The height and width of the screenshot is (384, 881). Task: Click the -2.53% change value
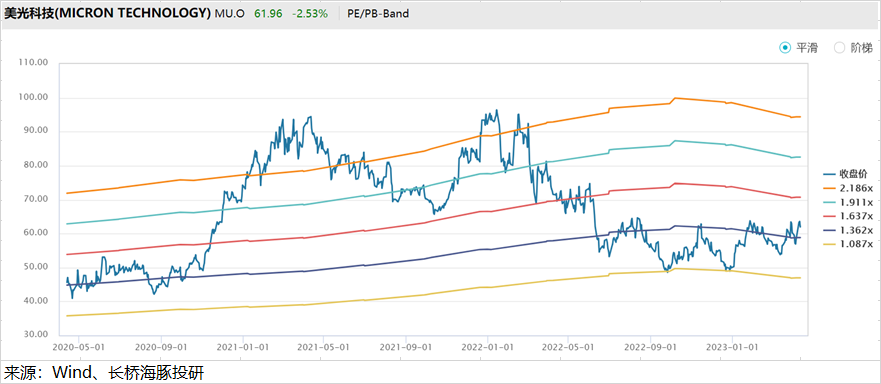[310, 13]
